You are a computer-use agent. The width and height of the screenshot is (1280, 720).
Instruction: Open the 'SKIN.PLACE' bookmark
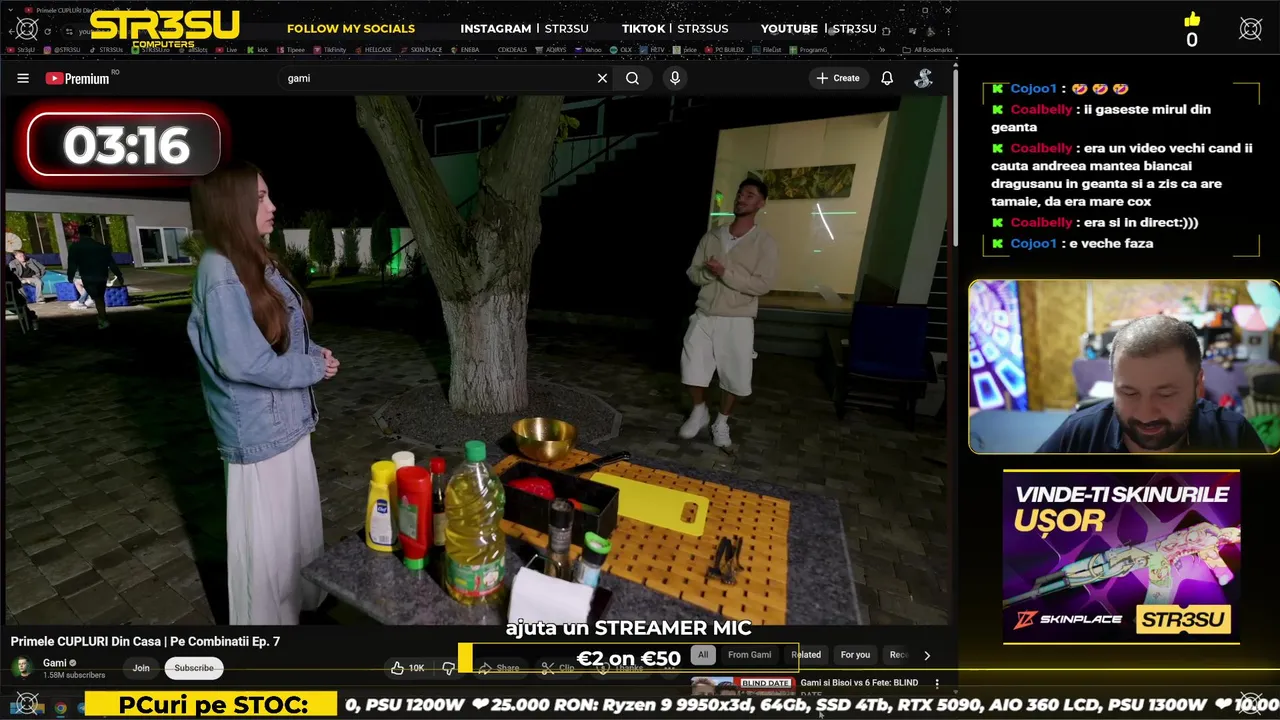tap(420, 49)
